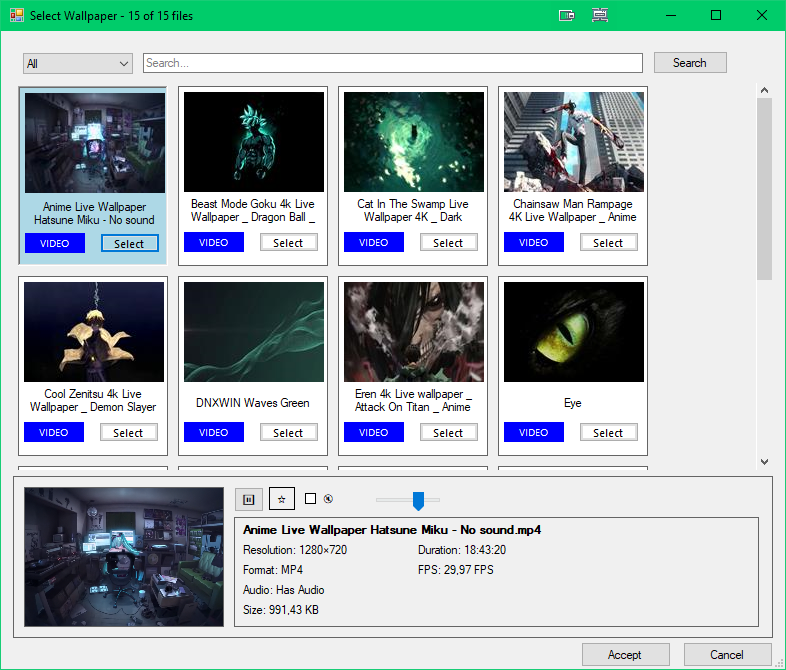Select the Beast Mode Goku wallpaper
This screenshot has height=670, width=786.
point(288,243)
